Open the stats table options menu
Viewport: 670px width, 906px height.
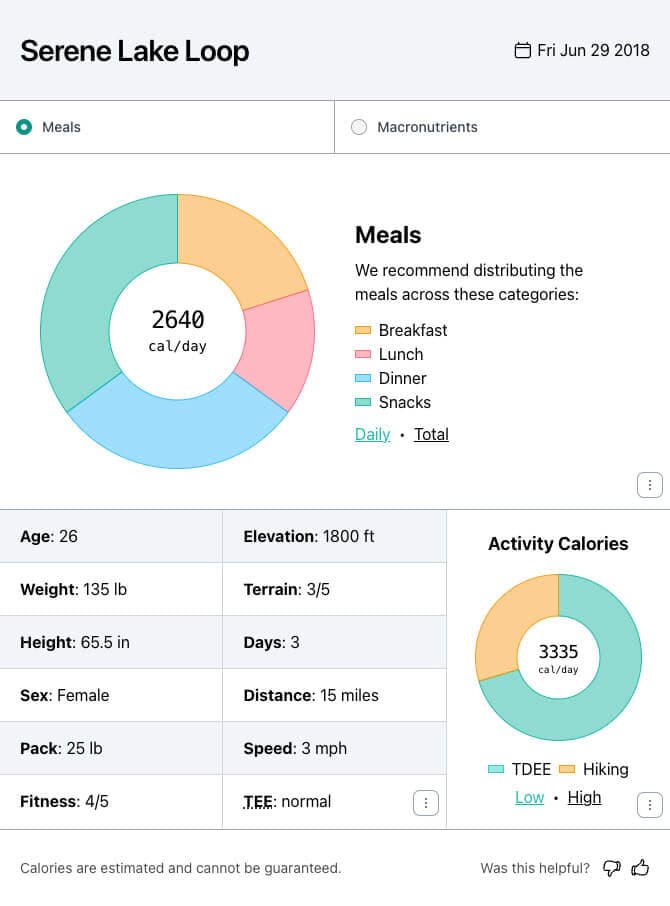pos(426,802)
